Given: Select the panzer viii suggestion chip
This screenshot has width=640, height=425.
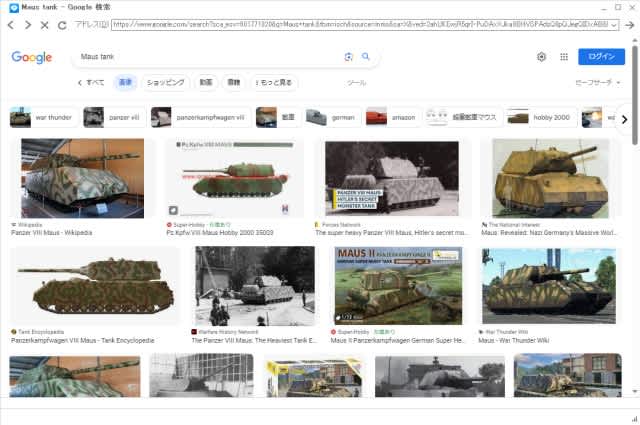Looking at the screenshot, I should [x=114, y=118].
